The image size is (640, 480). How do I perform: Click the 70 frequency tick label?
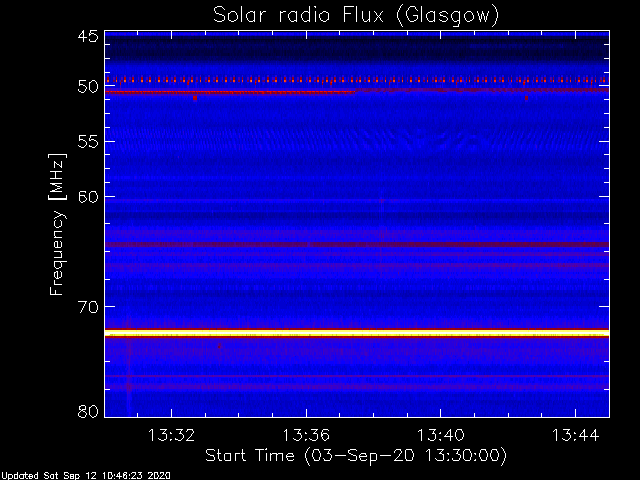click(x=88, y=307)
